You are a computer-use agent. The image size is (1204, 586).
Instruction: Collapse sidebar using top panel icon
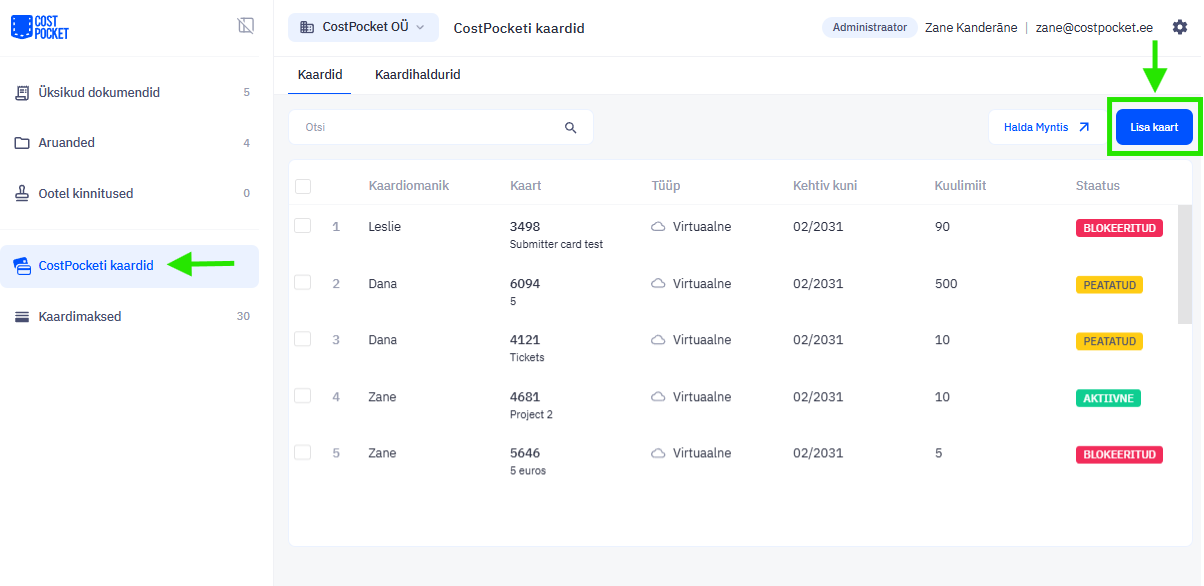point(245,26)
